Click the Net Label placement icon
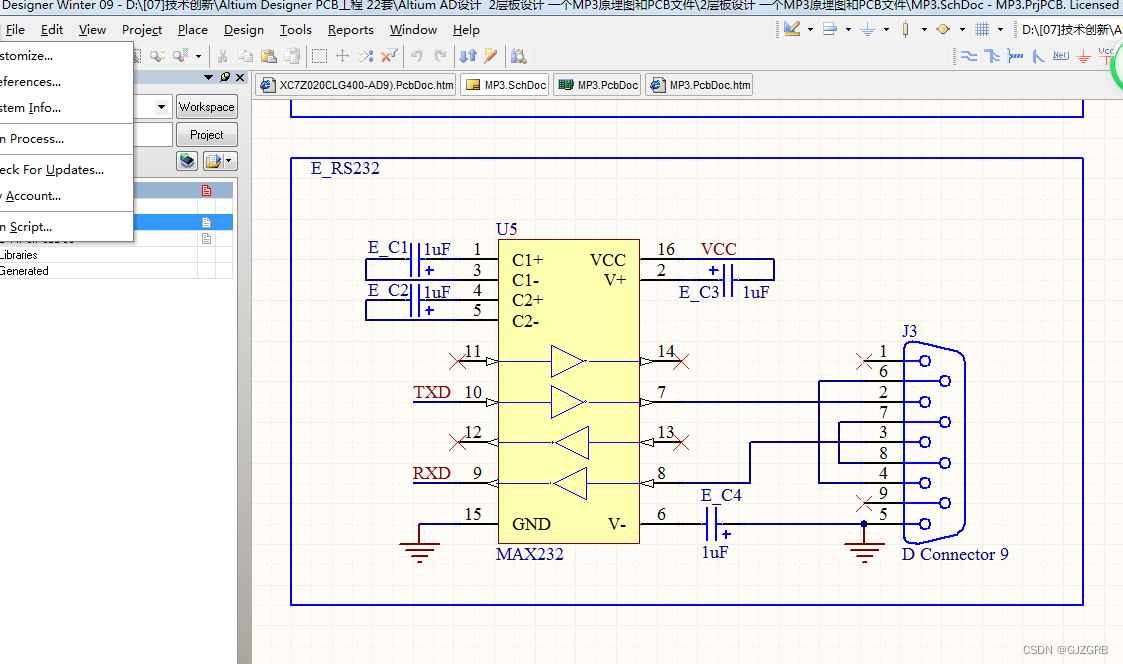 click(x=1060, y=56)
